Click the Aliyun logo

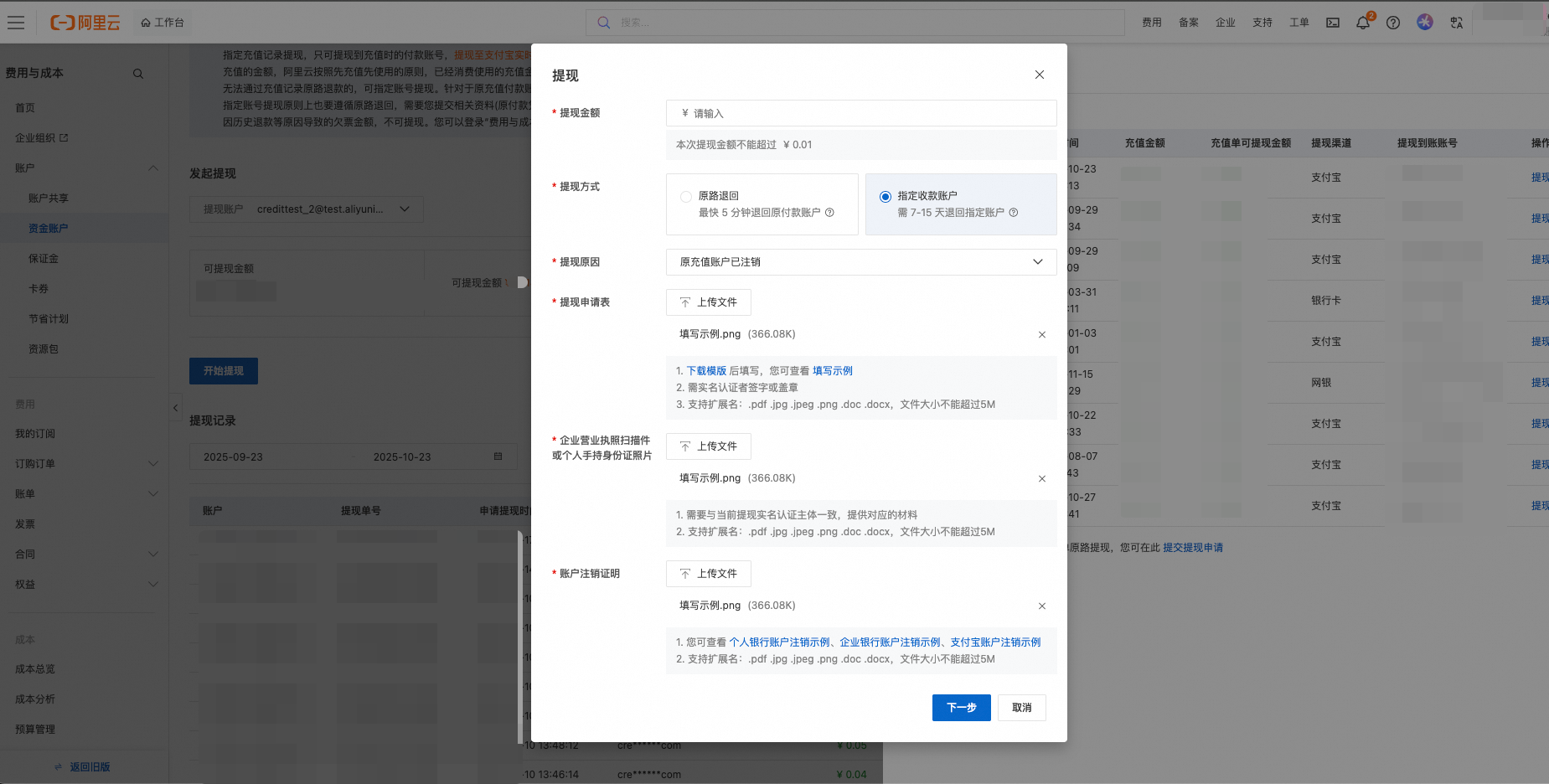[x=85, y=23]
